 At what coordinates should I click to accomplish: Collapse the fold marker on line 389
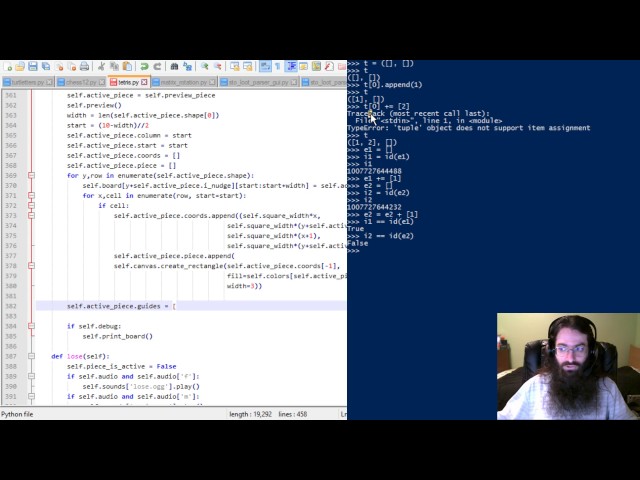[x=31, y=376]
